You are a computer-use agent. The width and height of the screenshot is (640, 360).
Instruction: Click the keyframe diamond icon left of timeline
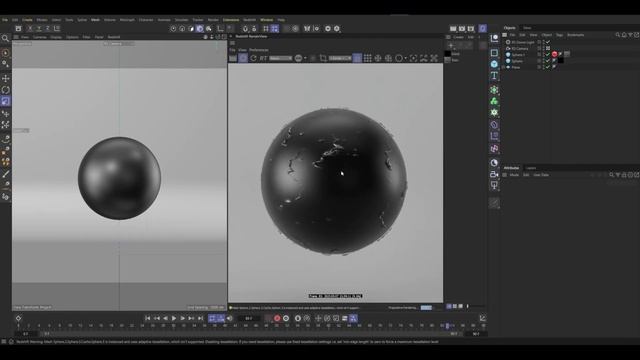(18, 318)
